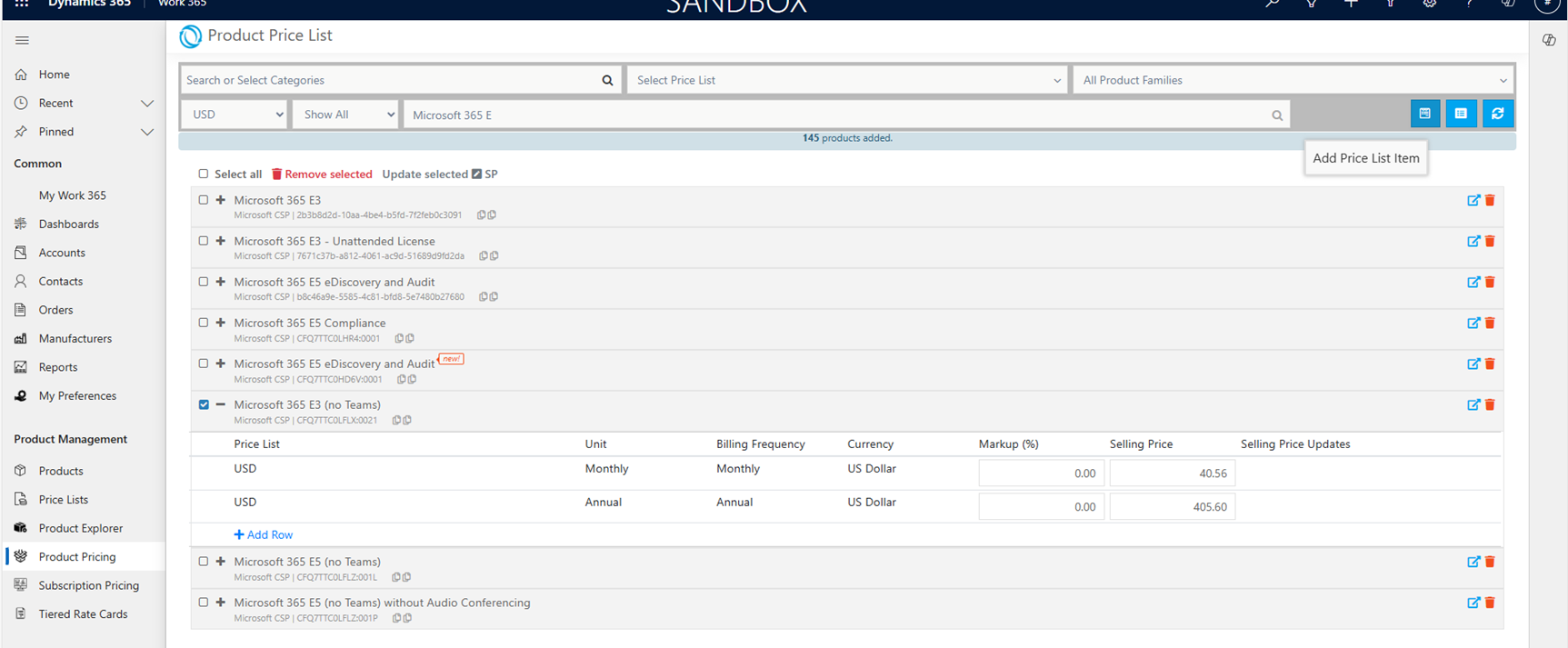Click Update selected
The width and height of the screenshot is (1568, 648).
point(424,174)
